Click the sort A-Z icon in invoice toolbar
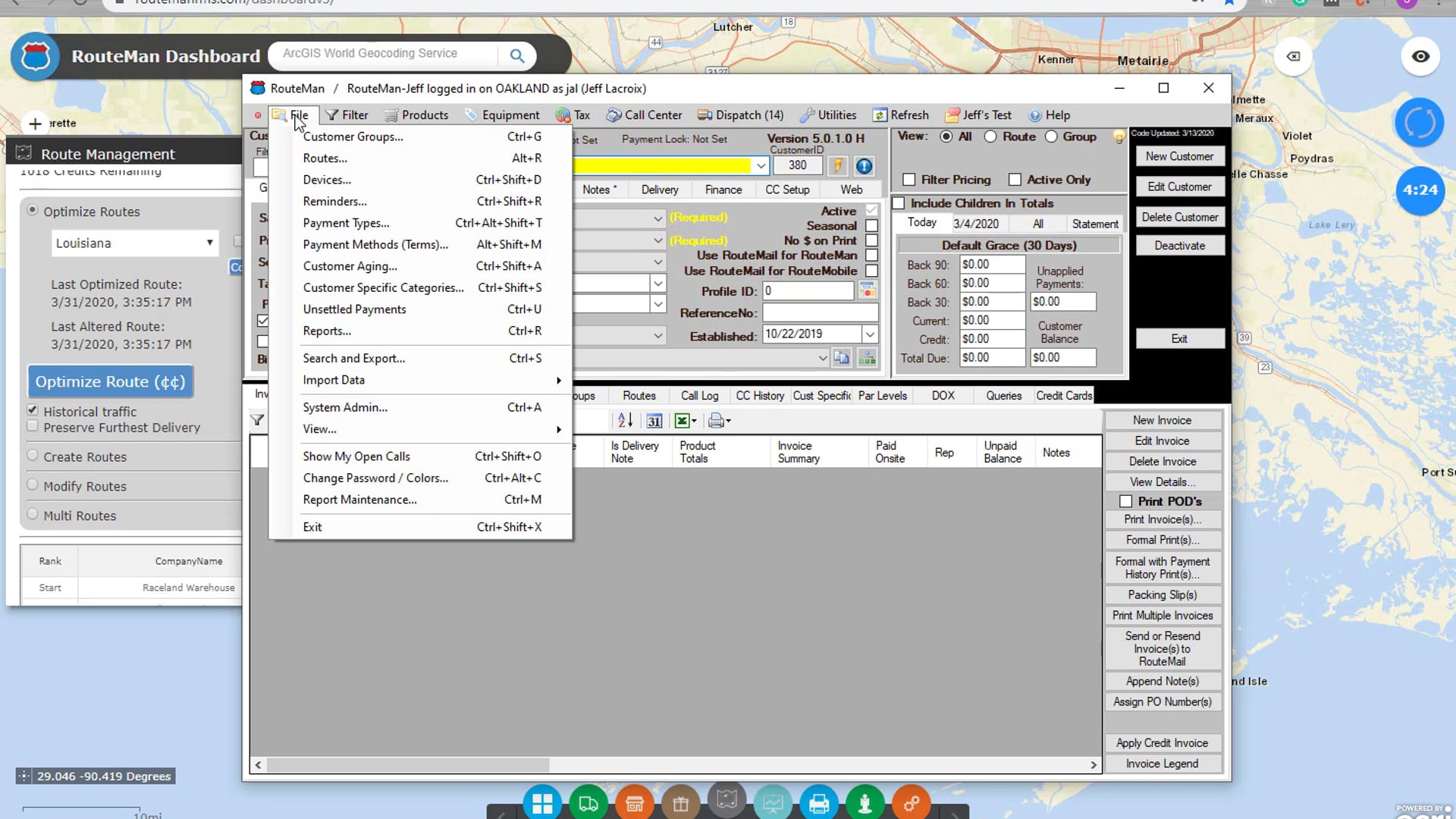Image resolution: width=1456 pixels, height=819 pixels. 626,421
